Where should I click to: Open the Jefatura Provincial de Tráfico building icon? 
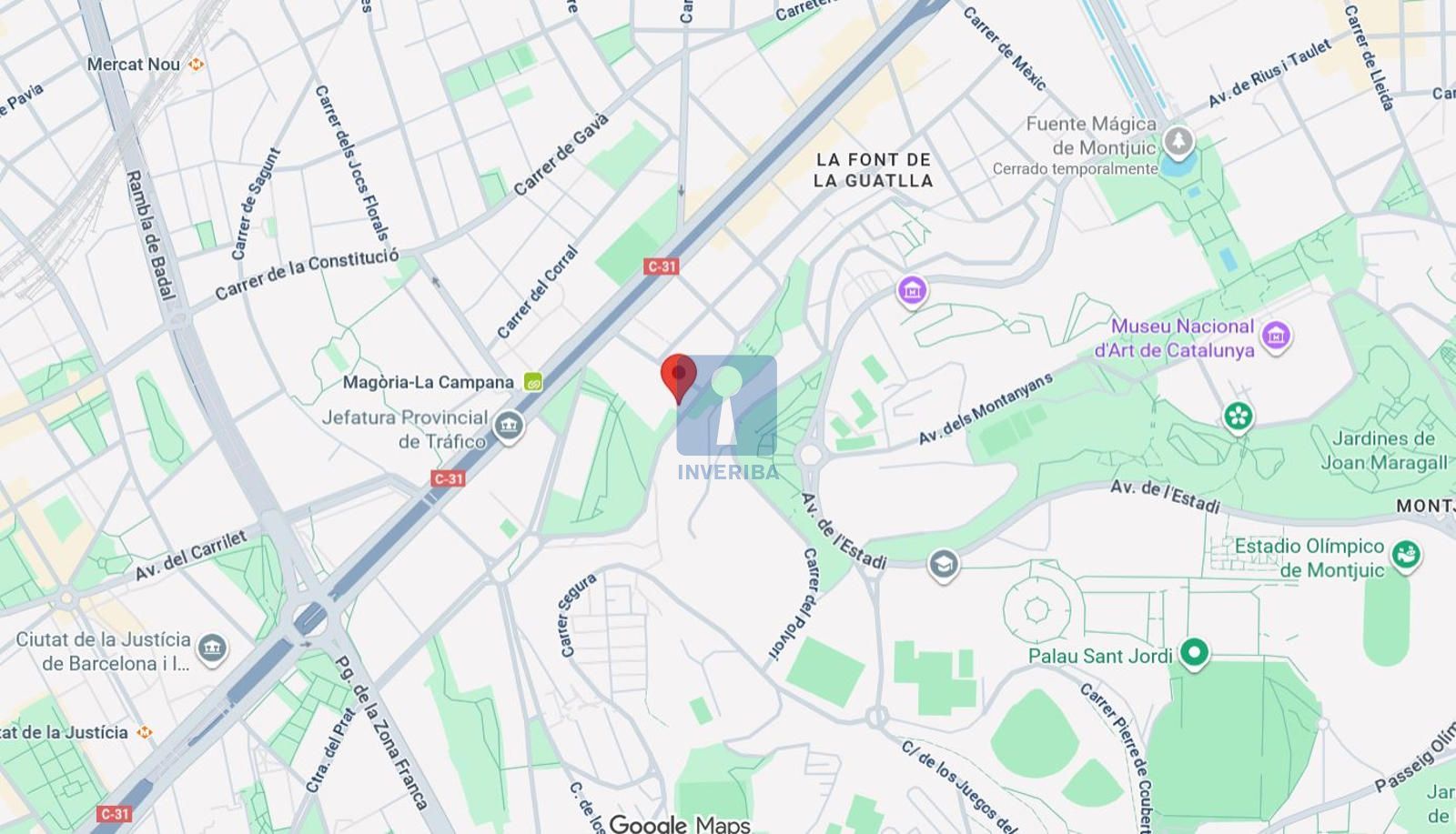click(x=509, y=427)
